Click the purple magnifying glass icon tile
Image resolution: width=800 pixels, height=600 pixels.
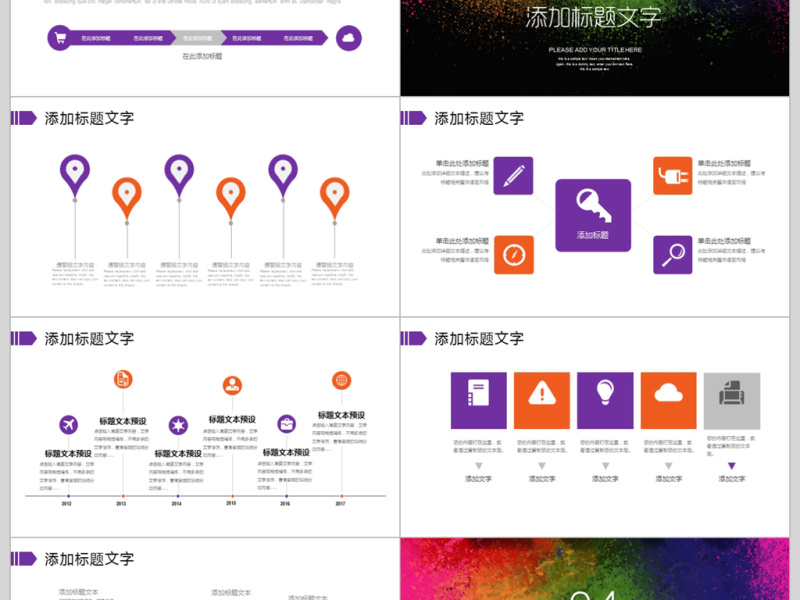(672, 254)
